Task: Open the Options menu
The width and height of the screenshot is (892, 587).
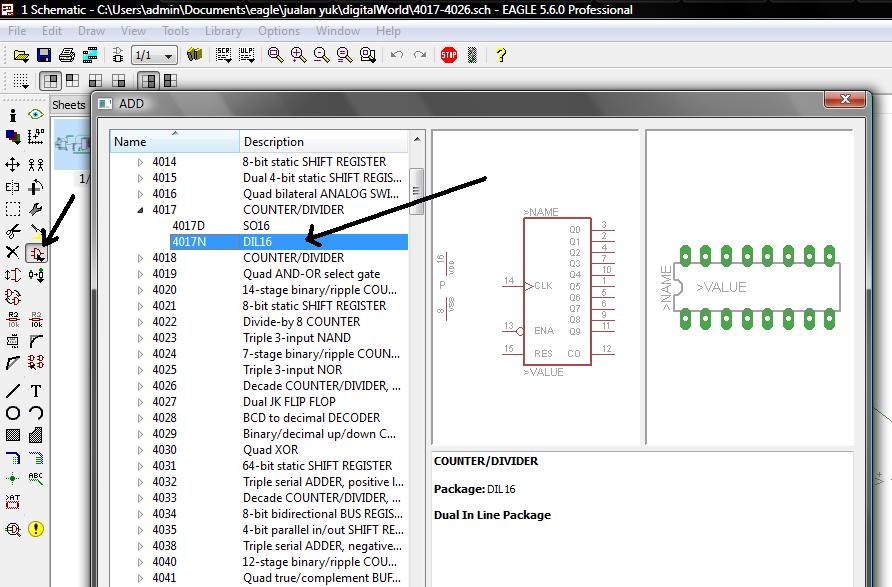Action: pyautogui.click(x=279, y=31)
